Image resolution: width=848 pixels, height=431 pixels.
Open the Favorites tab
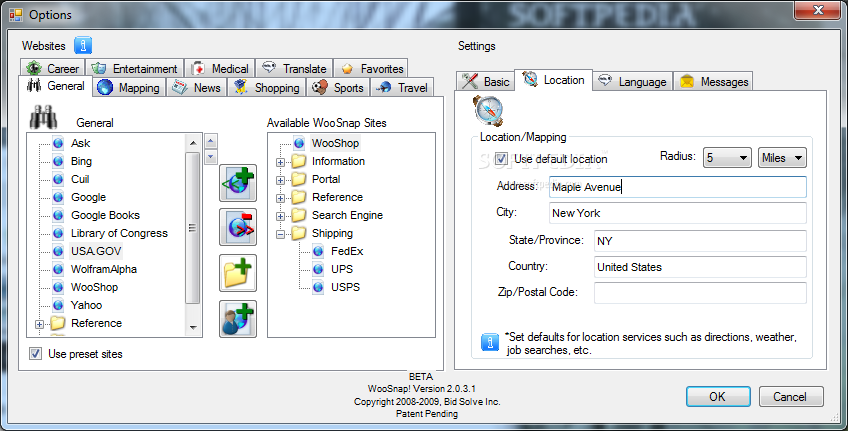[x=370, y=68]
